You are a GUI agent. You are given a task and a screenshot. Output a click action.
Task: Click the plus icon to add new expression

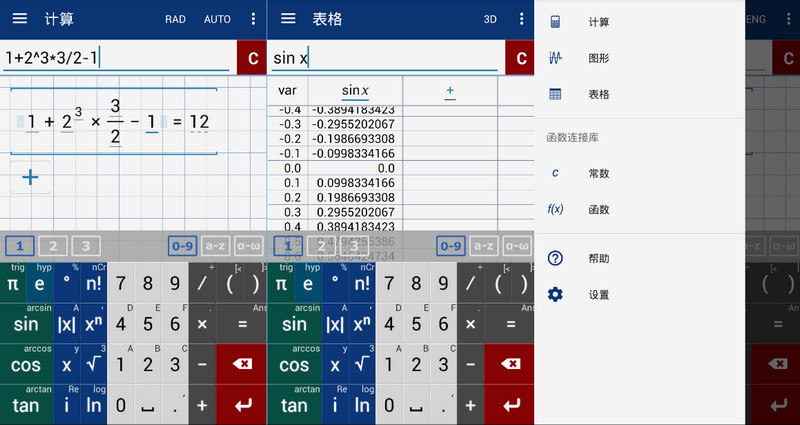click(30, 177)
